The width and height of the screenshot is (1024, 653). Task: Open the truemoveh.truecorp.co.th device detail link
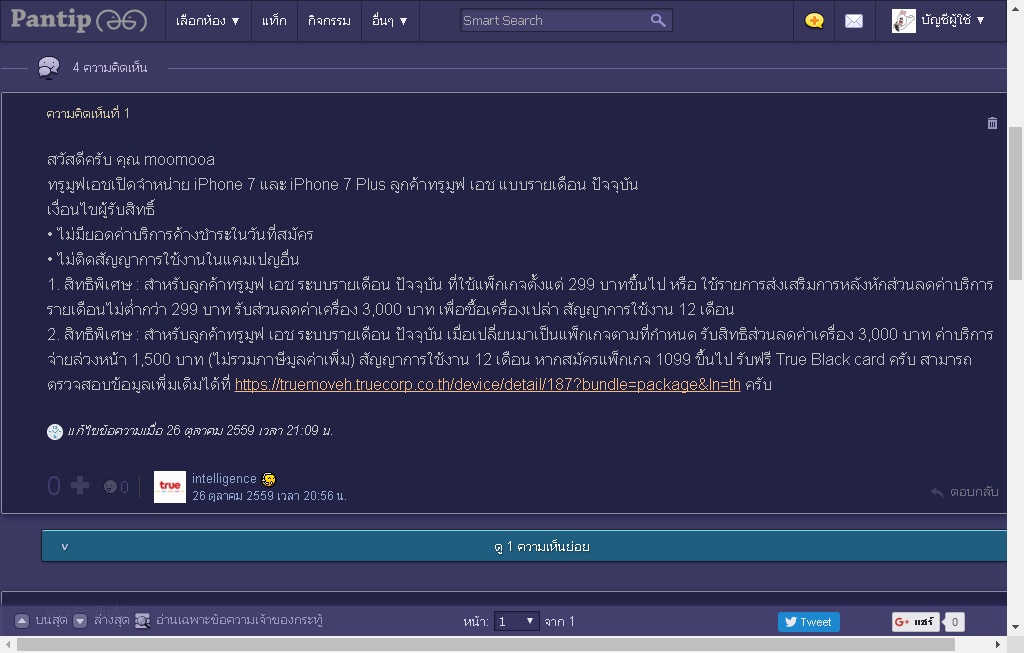[487, 384]
